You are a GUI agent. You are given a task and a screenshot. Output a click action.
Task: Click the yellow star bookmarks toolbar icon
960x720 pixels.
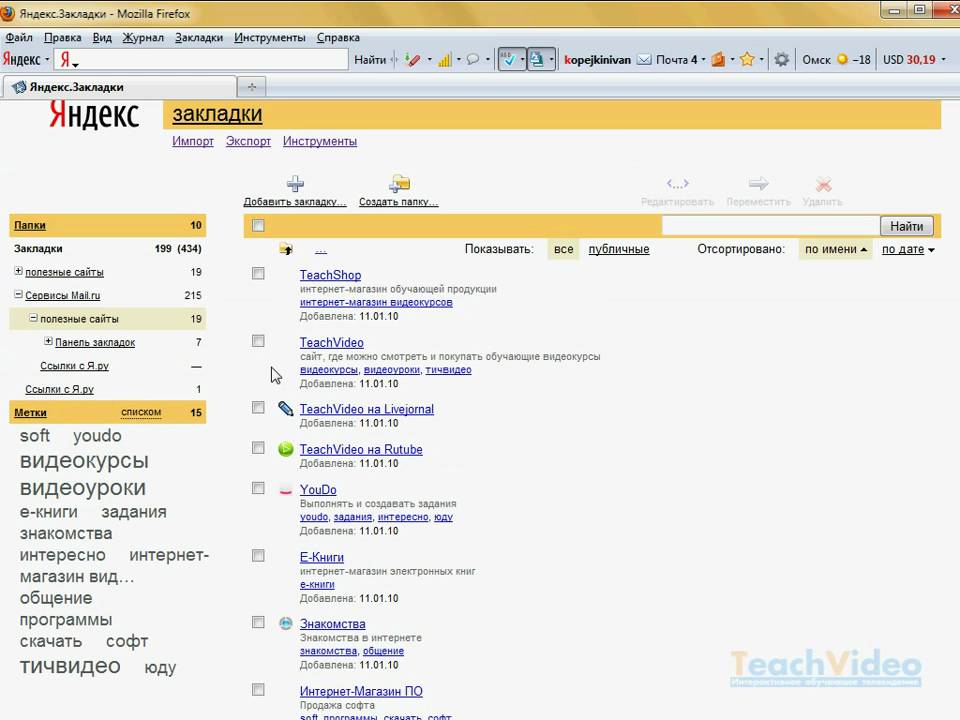click(x=747, y=59)
